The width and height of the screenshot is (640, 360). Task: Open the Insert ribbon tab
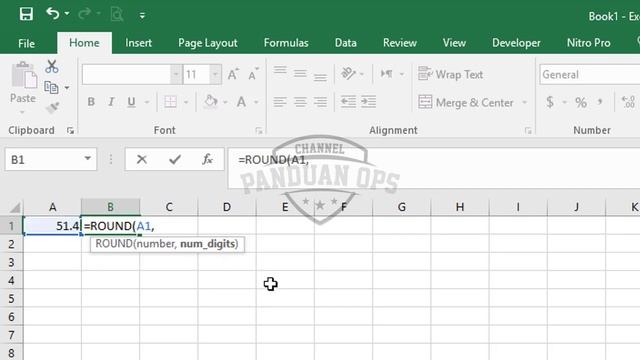coord(138,43)
